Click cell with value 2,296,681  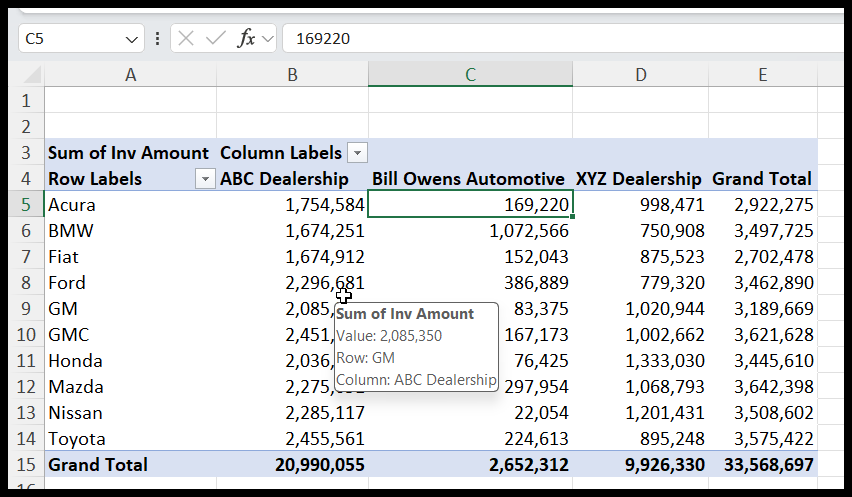(292, 283)
